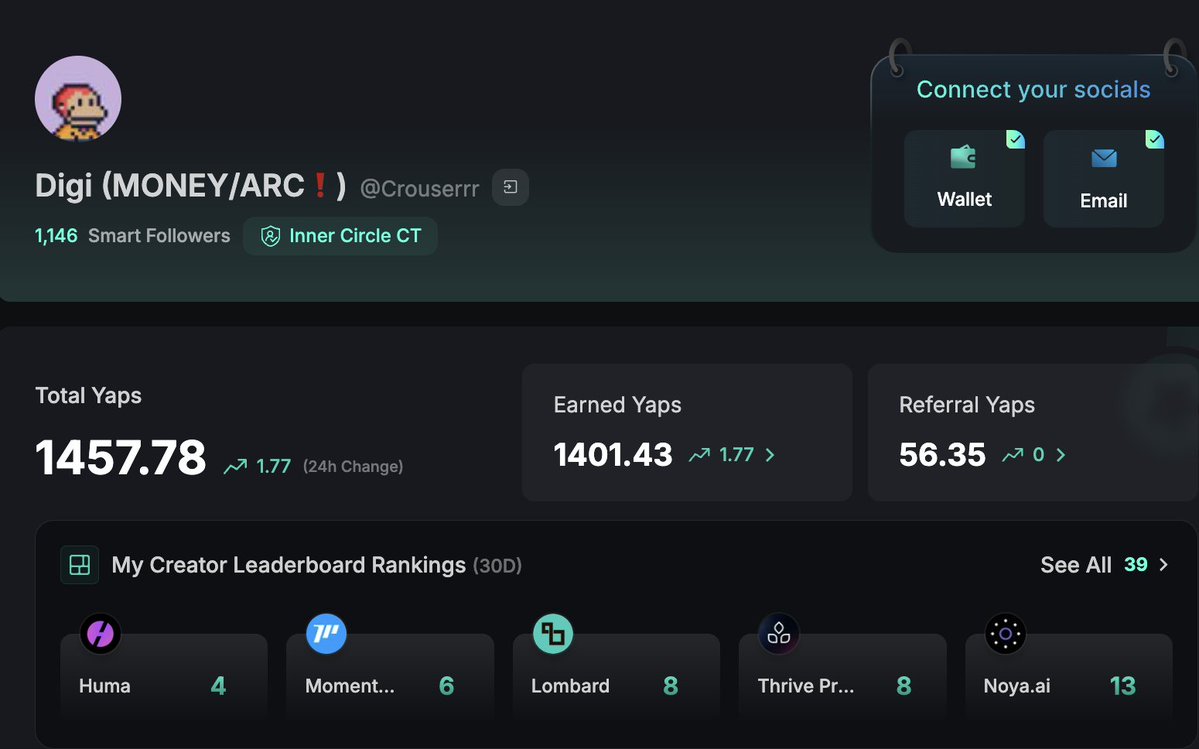Click the leaderboard grid icon
1199x749 pixels.
point(80,565)
